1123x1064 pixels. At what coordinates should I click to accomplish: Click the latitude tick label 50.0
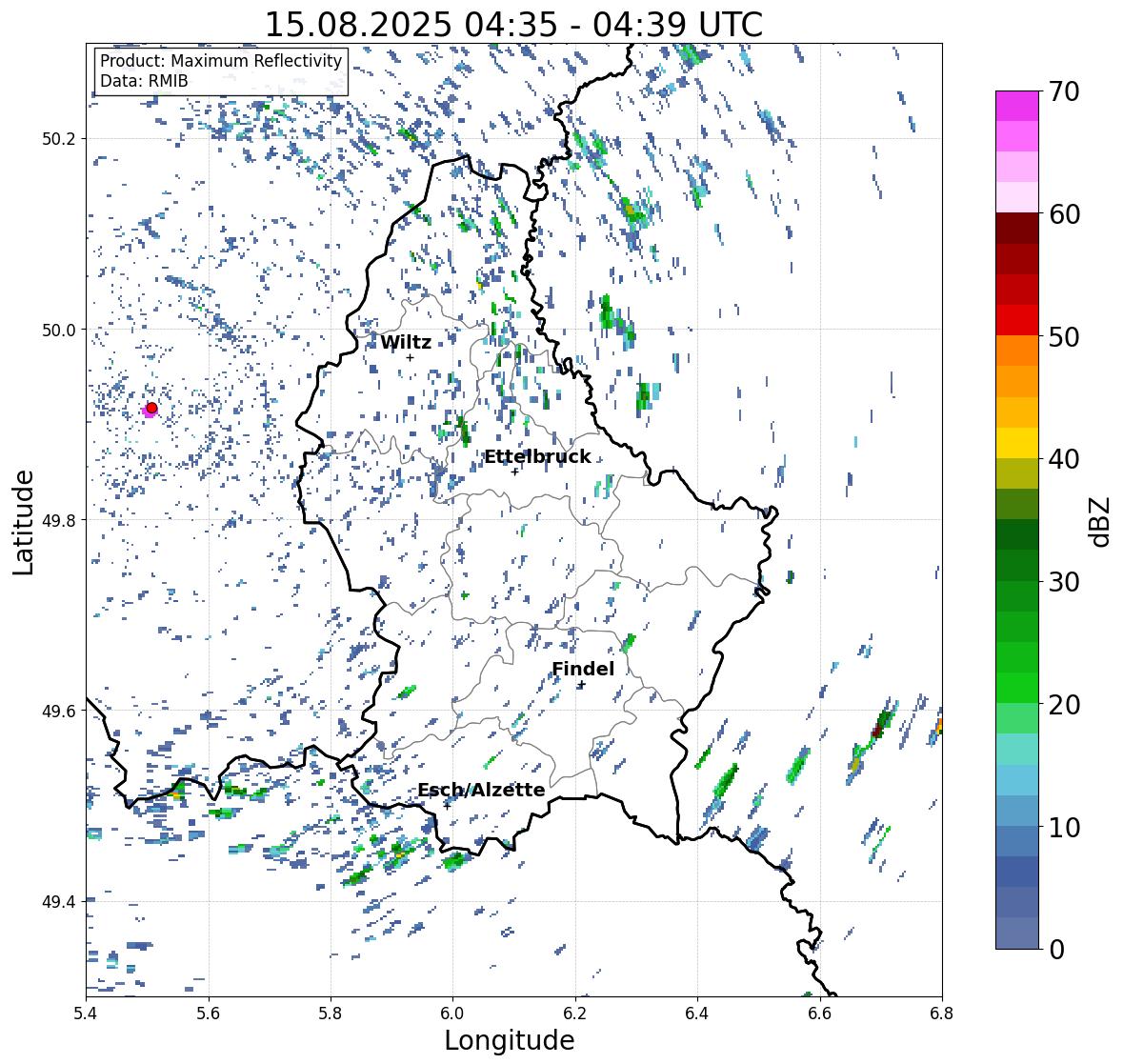(59, 331)
